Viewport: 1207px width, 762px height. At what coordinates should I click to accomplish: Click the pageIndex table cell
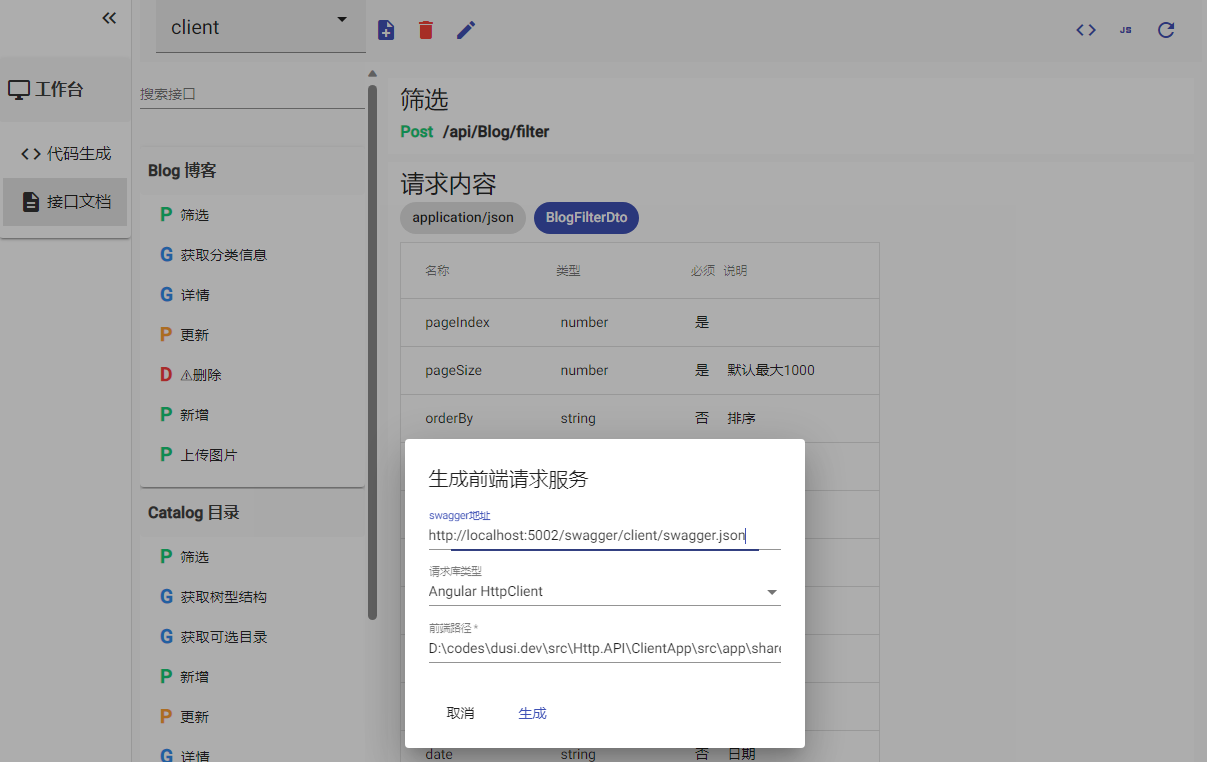coord(458,322)
